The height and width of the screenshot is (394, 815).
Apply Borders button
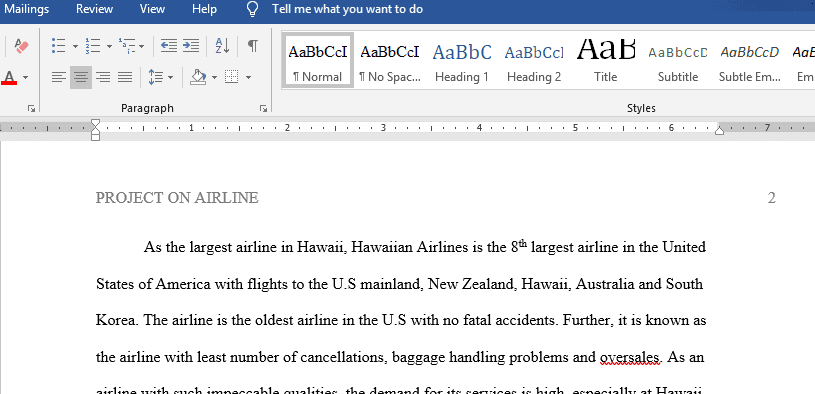pos(231,77)
